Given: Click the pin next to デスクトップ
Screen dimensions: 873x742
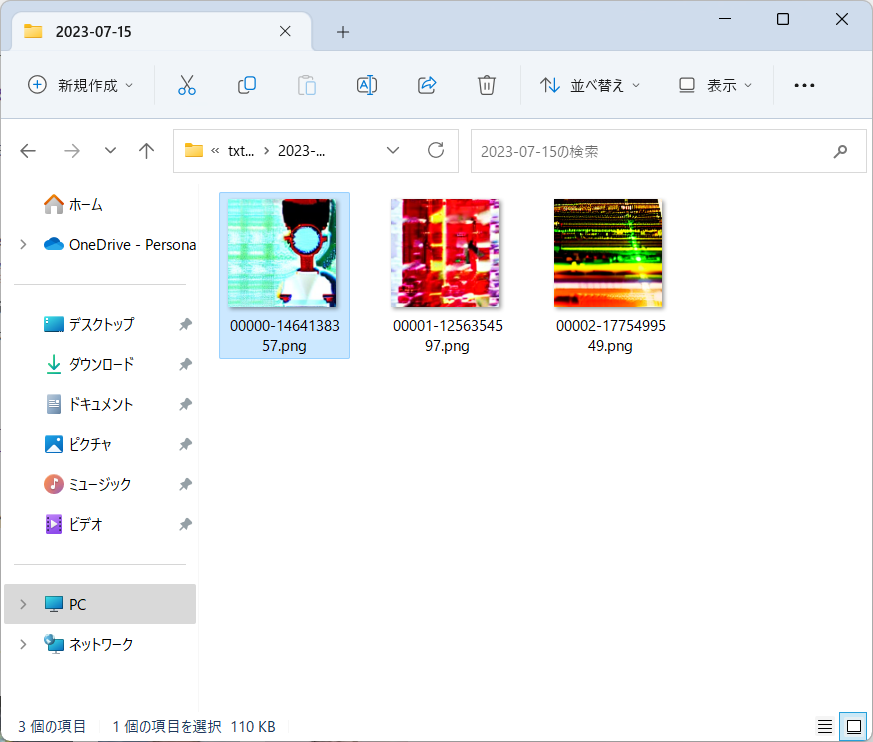Looking at the screenshot, I should (185, 324).
